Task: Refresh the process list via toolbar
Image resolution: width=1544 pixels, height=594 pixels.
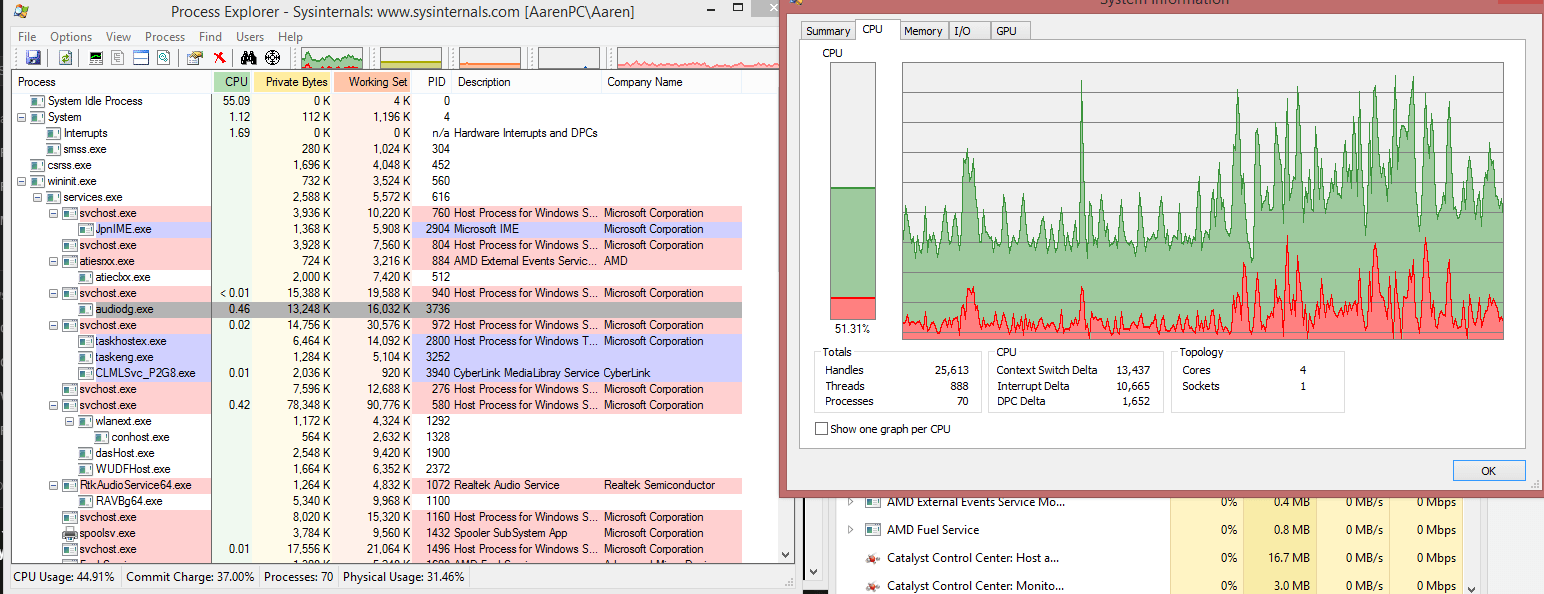Action: tap(65, 57)
